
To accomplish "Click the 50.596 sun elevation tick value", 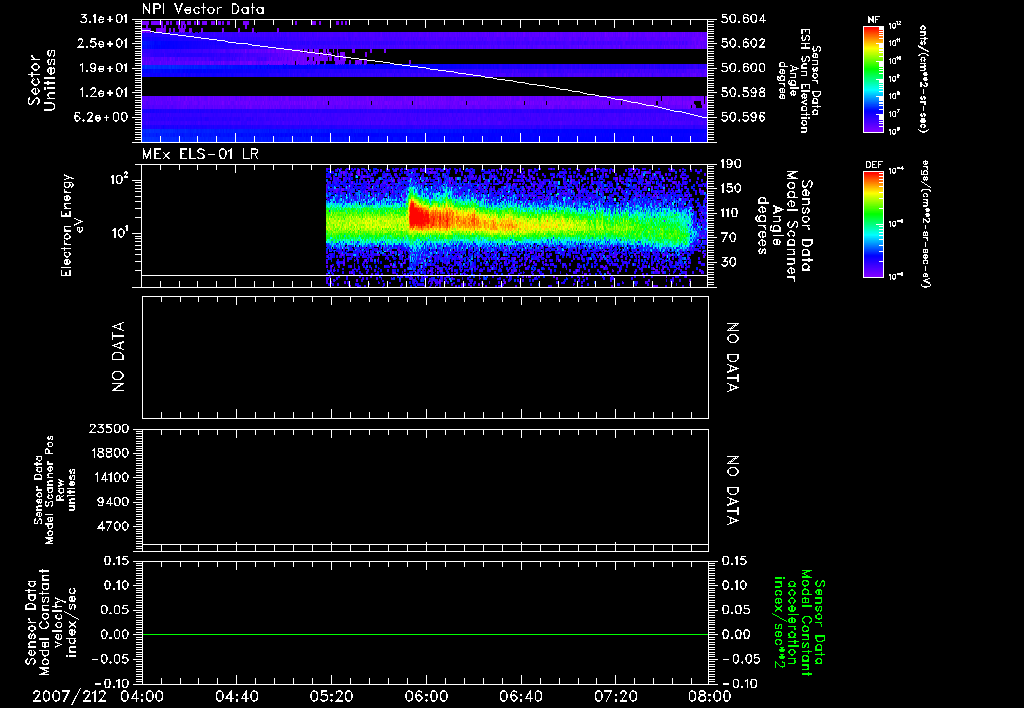I will [x=743, y=118].
